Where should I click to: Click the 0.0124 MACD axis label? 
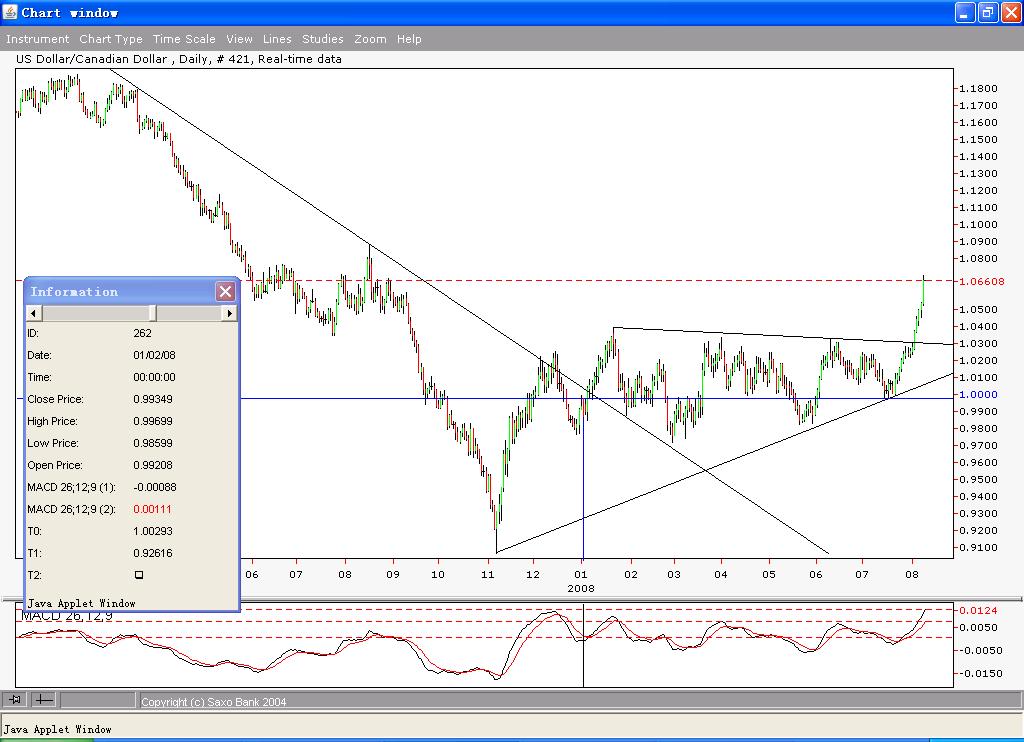coord(978,611)
